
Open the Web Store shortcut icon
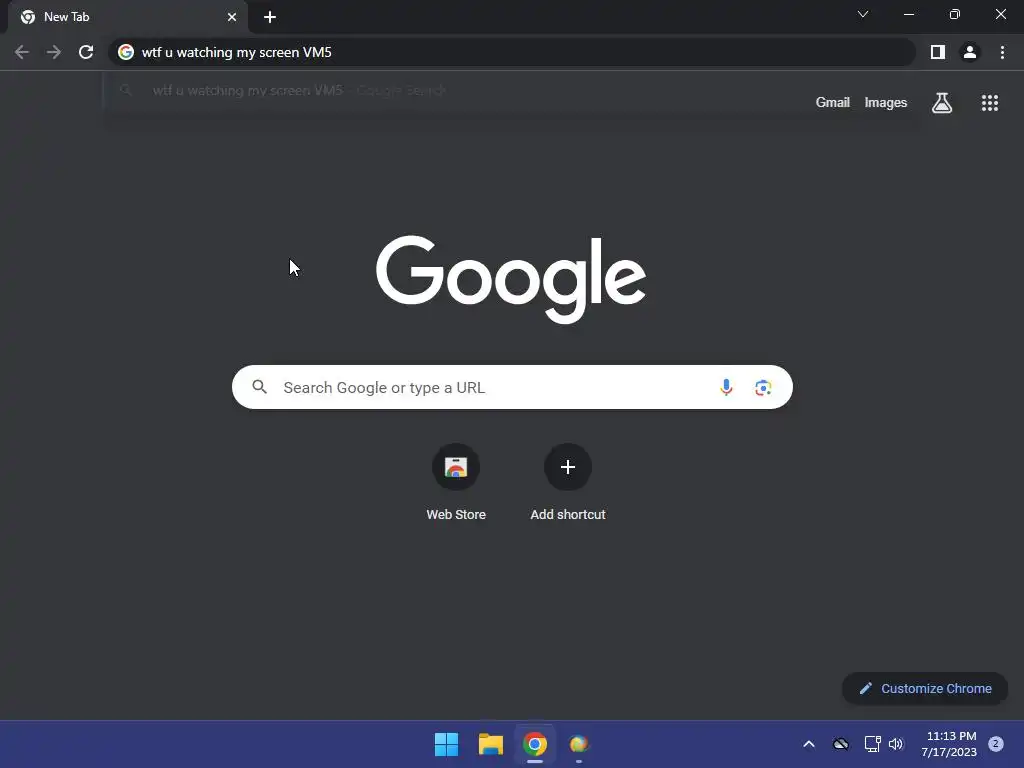pyautogui.click(x=456, y=467)
